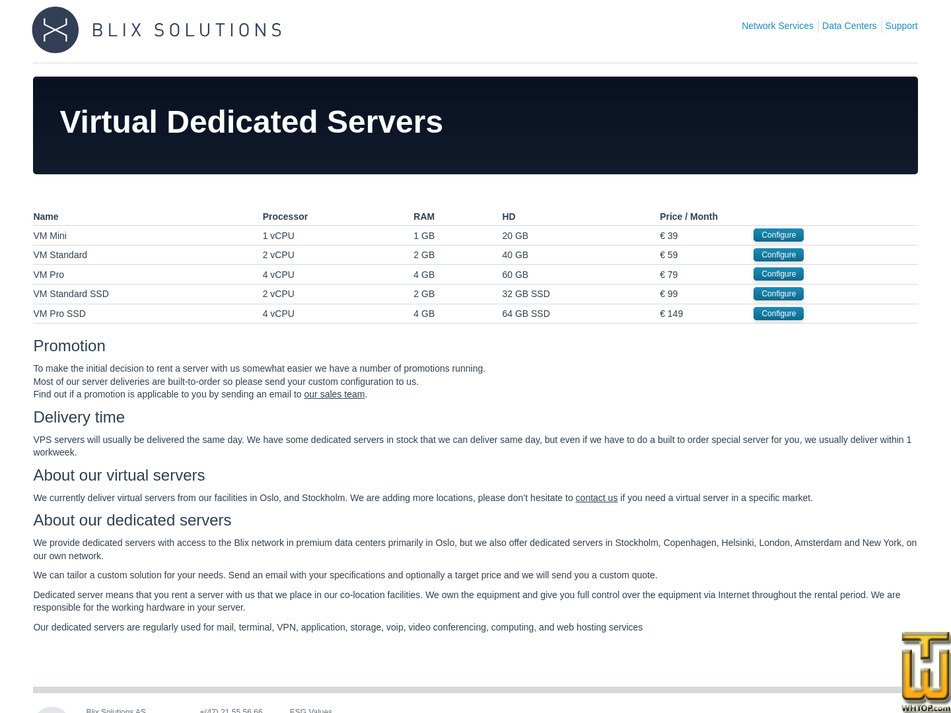Configure the VM Standard SSD server

pos(778,293)
